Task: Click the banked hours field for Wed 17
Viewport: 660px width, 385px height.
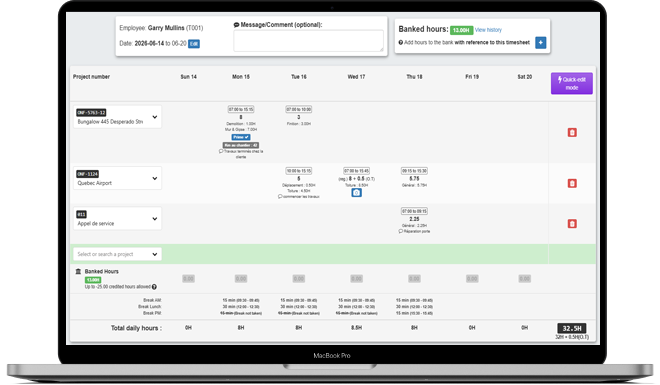Action: (356, 279)
